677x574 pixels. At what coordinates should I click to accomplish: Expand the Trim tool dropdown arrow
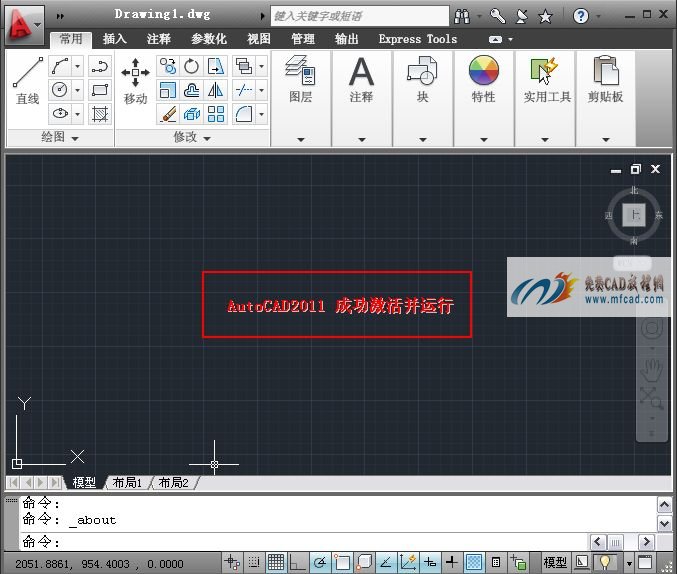(x=262, y=90)
